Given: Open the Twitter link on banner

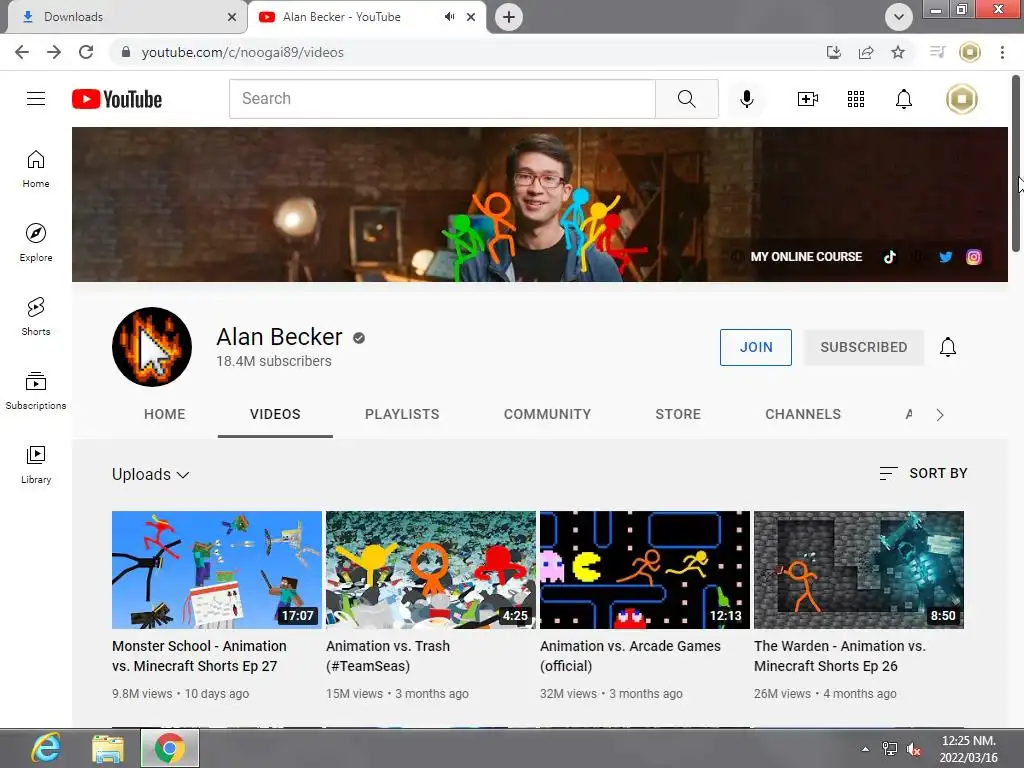Looking at the screenshot, I should (x=946, y=257).
